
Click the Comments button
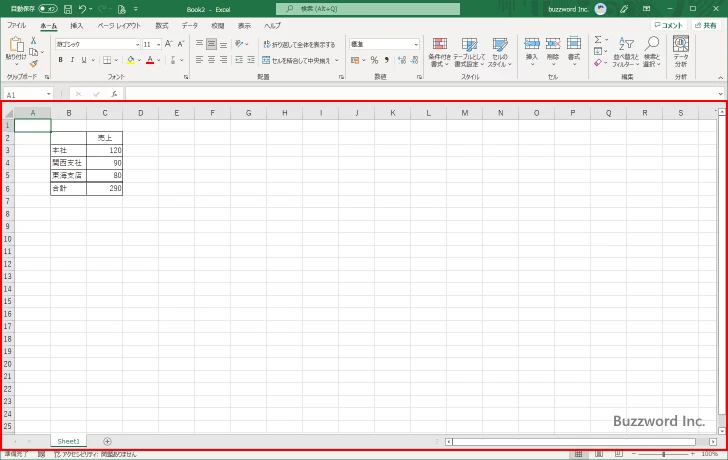669,26
